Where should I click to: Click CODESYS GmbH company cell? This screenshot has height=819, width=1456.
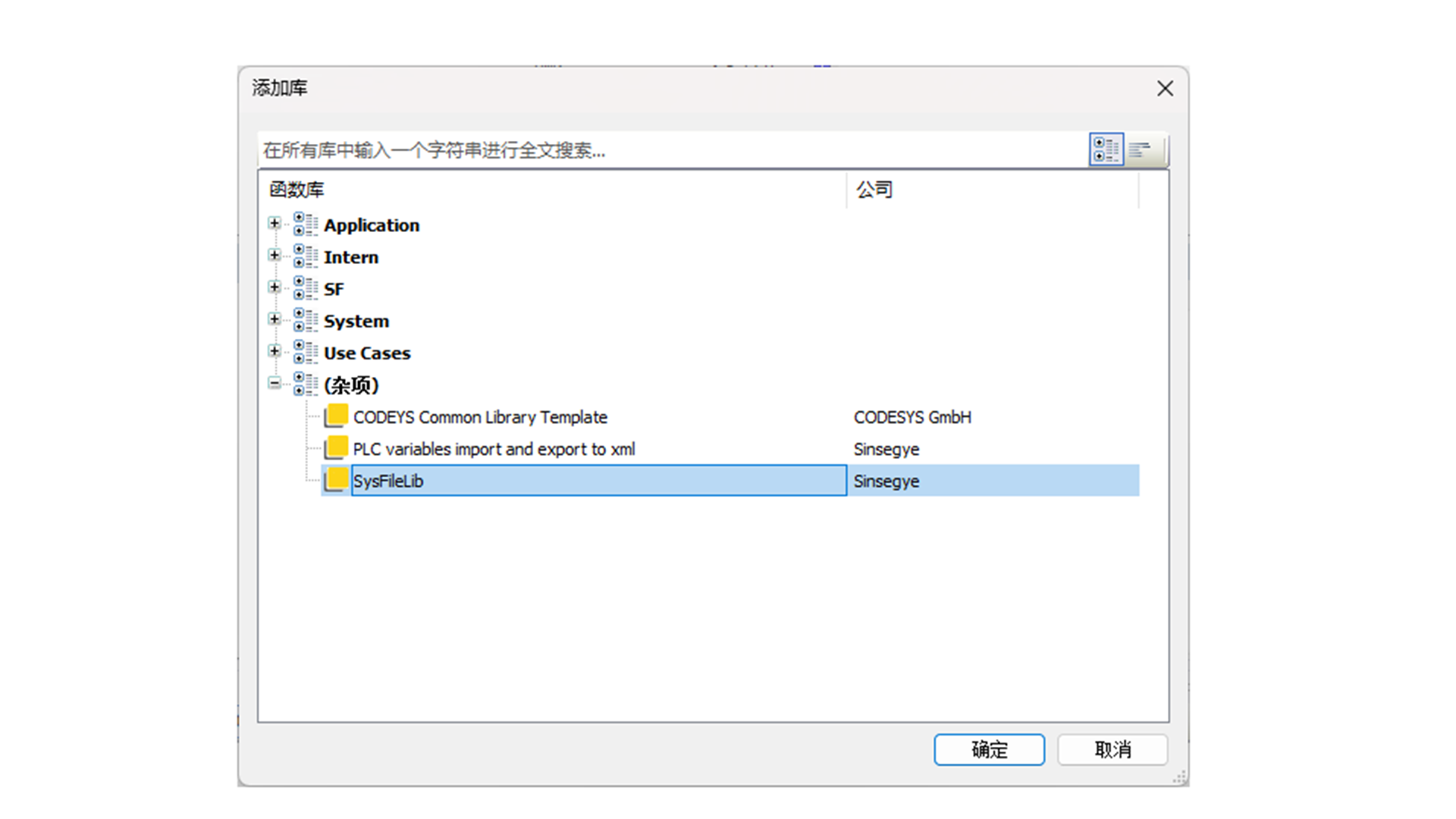912,417
